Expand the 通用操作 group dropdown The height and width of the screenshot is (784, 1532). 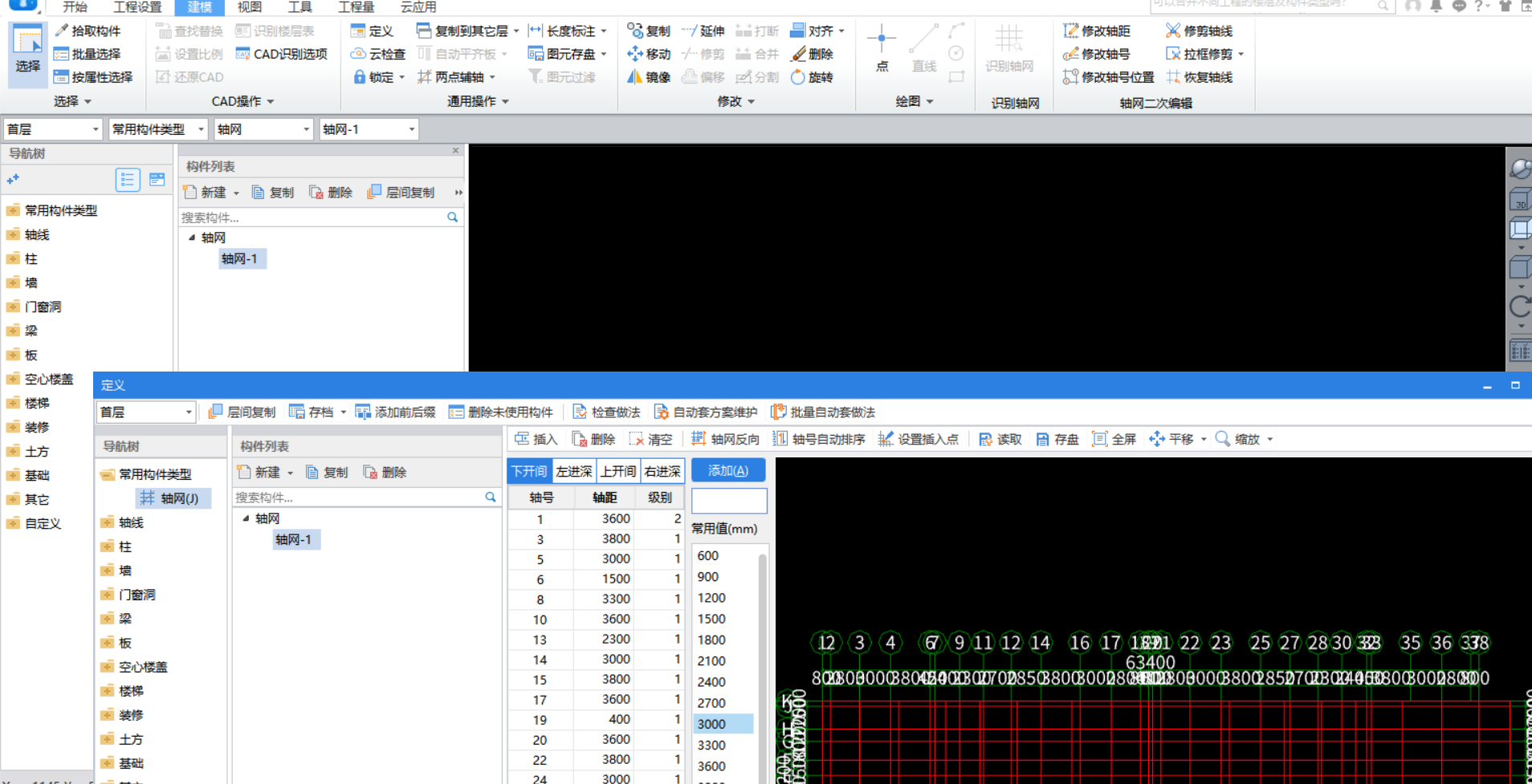[478, 101]
